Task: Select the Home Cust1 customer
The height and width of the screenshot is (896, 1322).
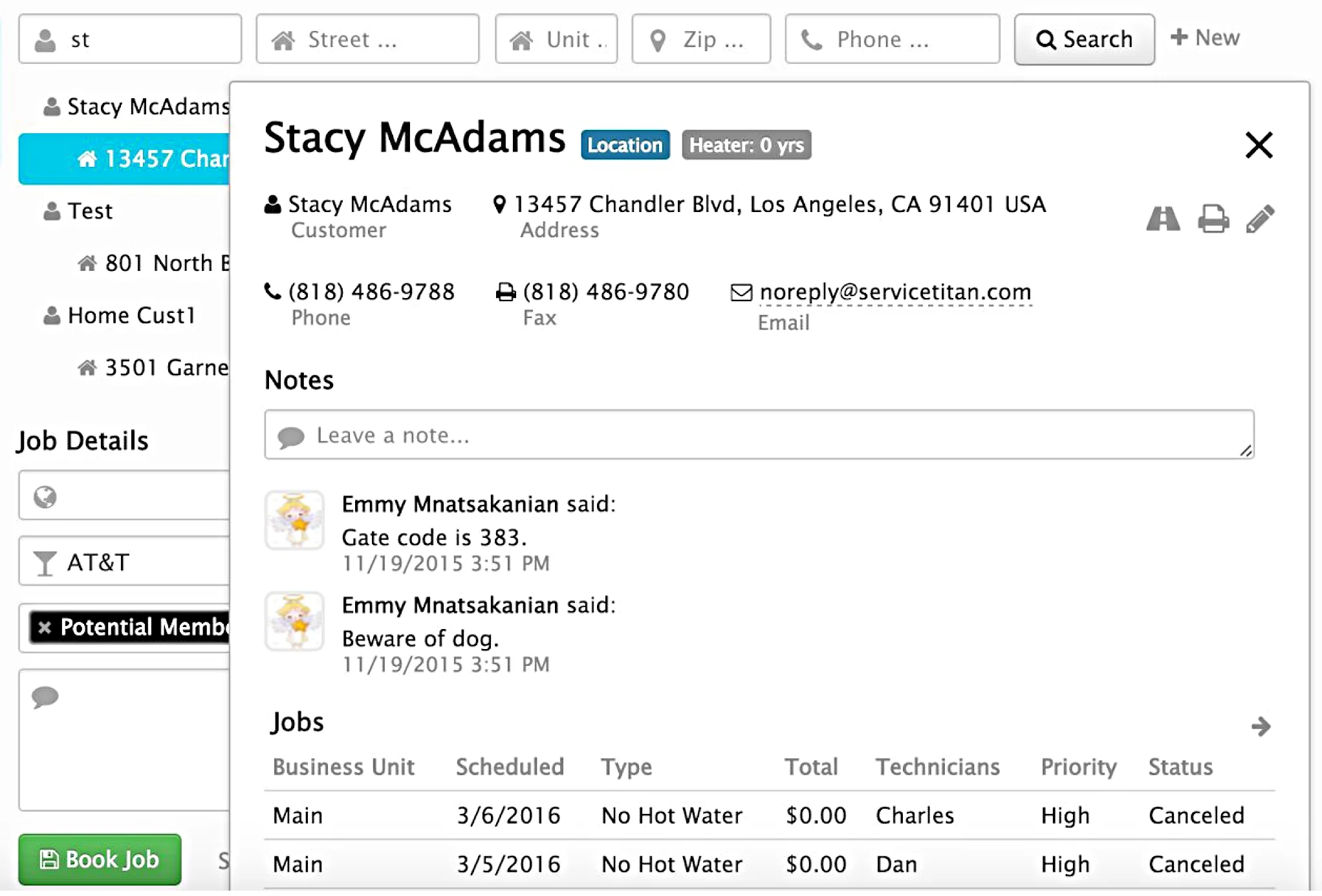Action: pos(119,315)
